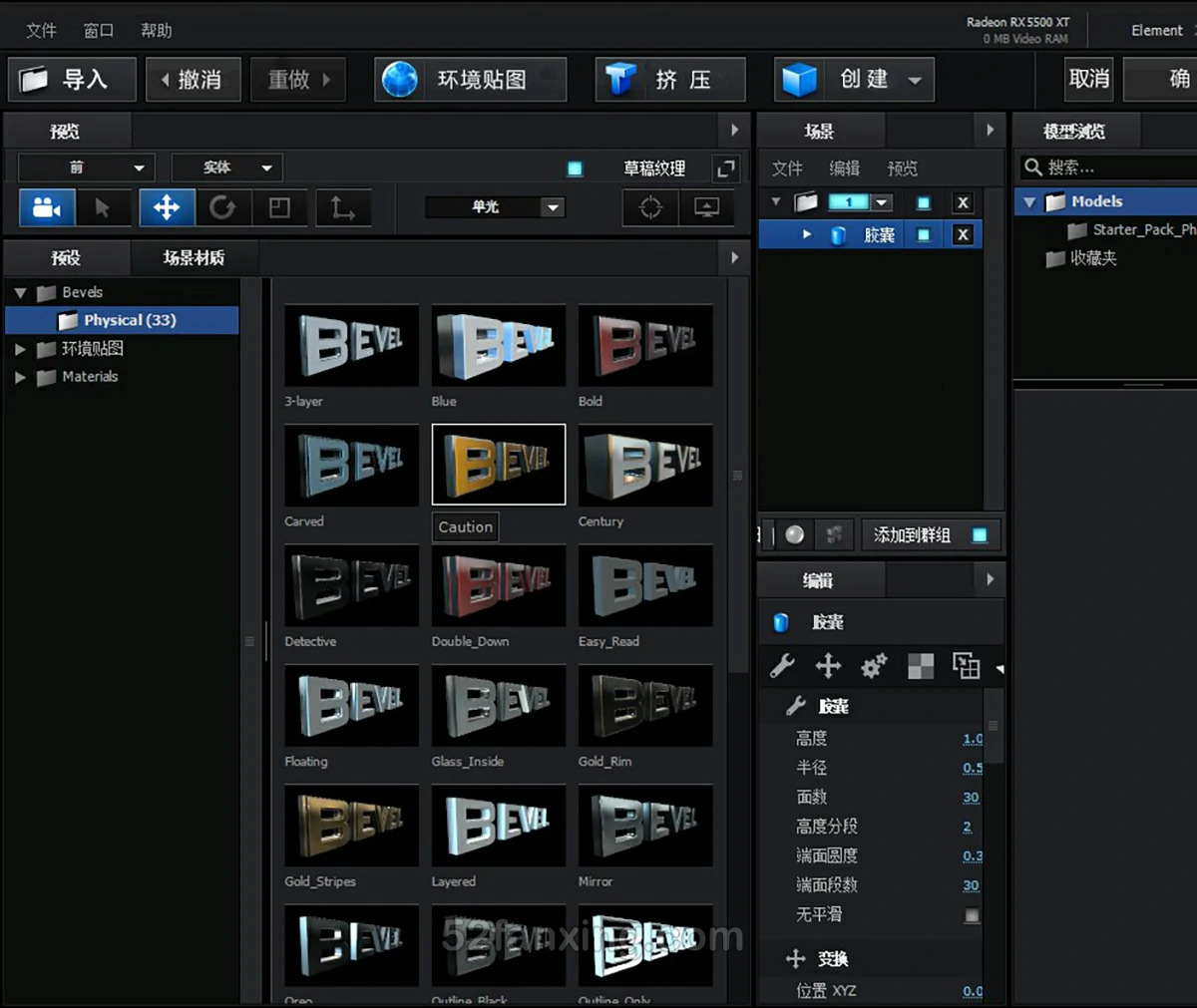
Task: Select the arrow pointer selection tool
Action: (103, 207)
